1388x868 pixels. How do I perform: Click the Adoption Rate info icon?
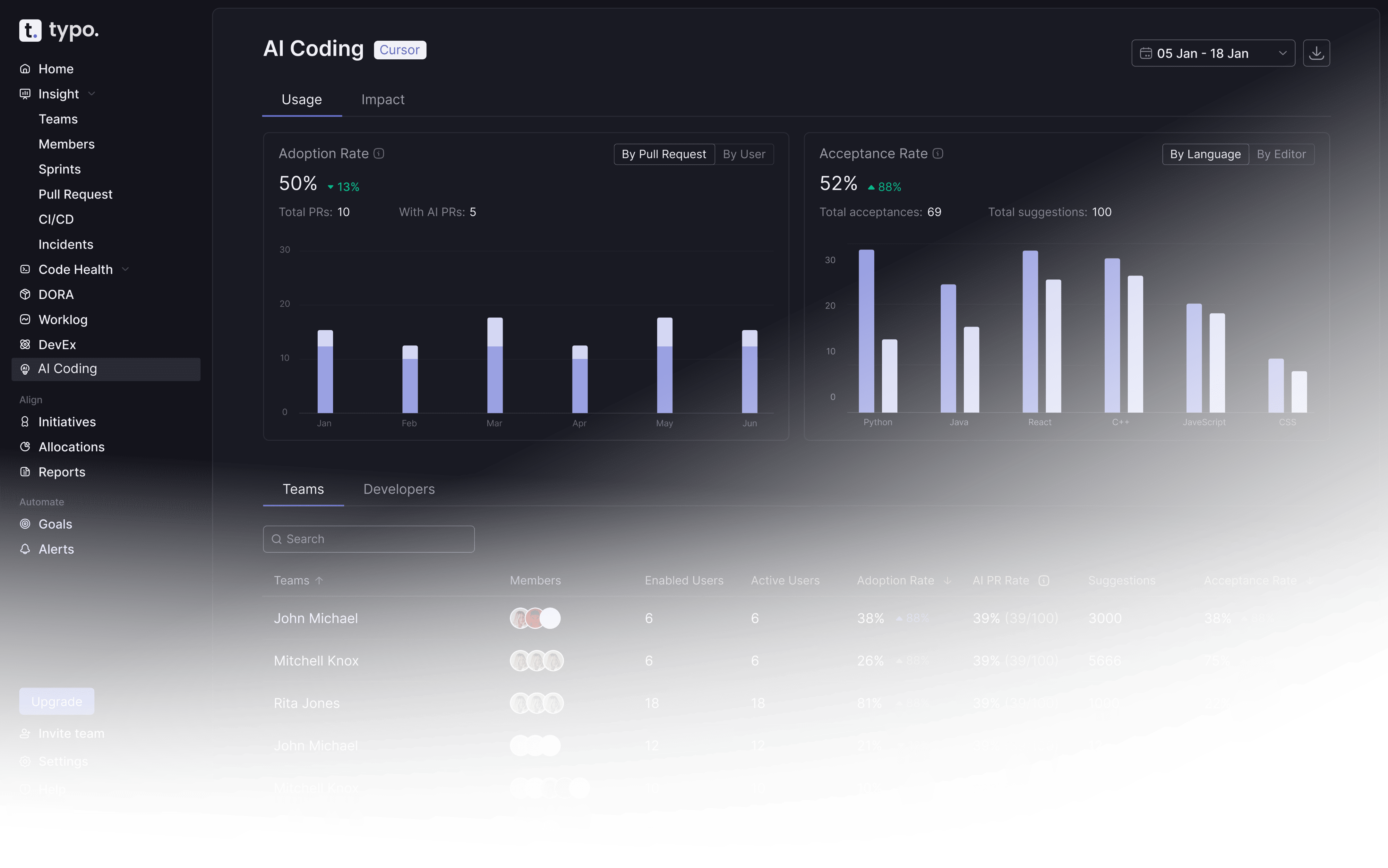pyautogui.click(x=379, y=153)
